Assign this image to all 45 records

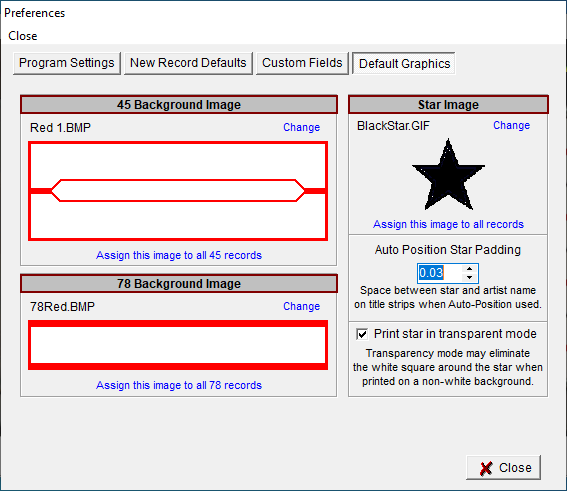(179, 255)
